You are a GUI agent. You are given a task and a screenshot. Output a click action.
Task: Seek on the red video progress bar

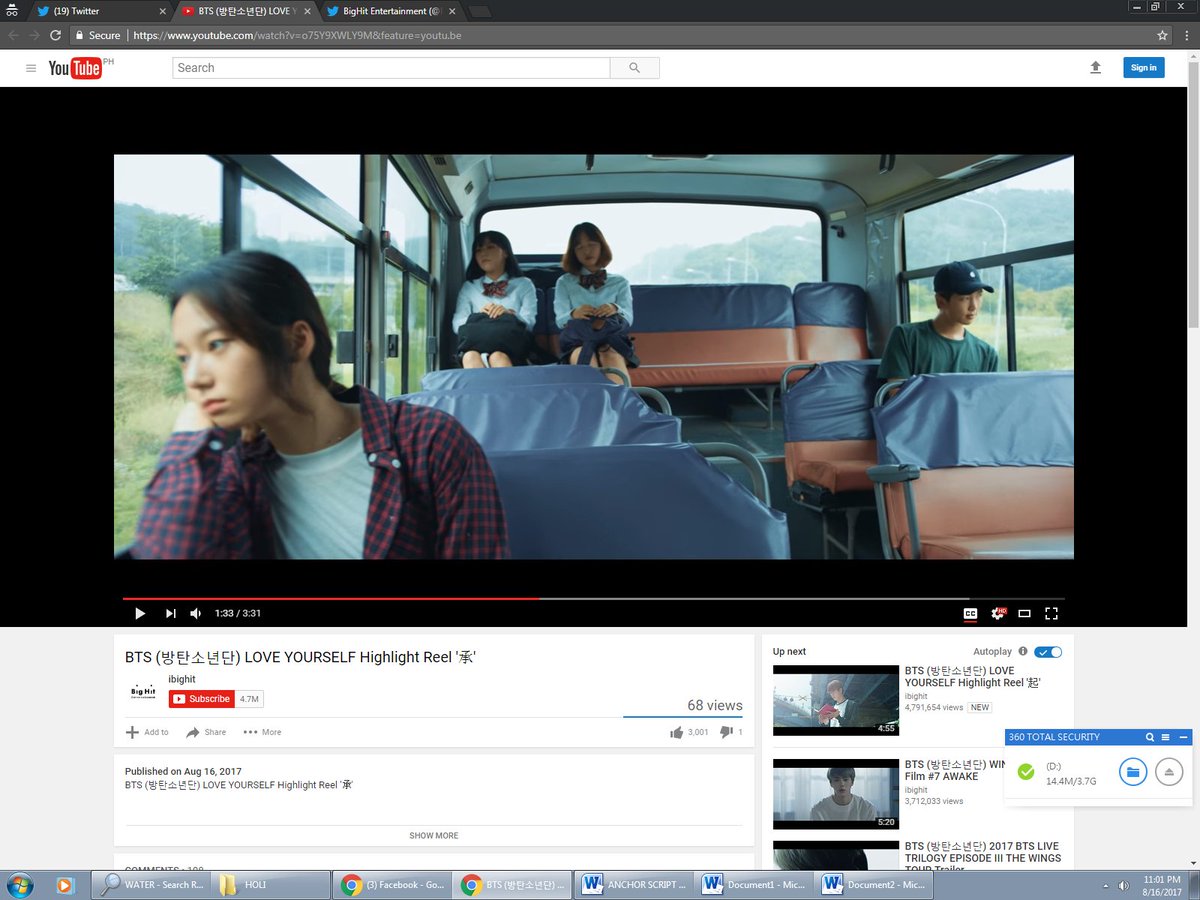(x=594, y=598)
